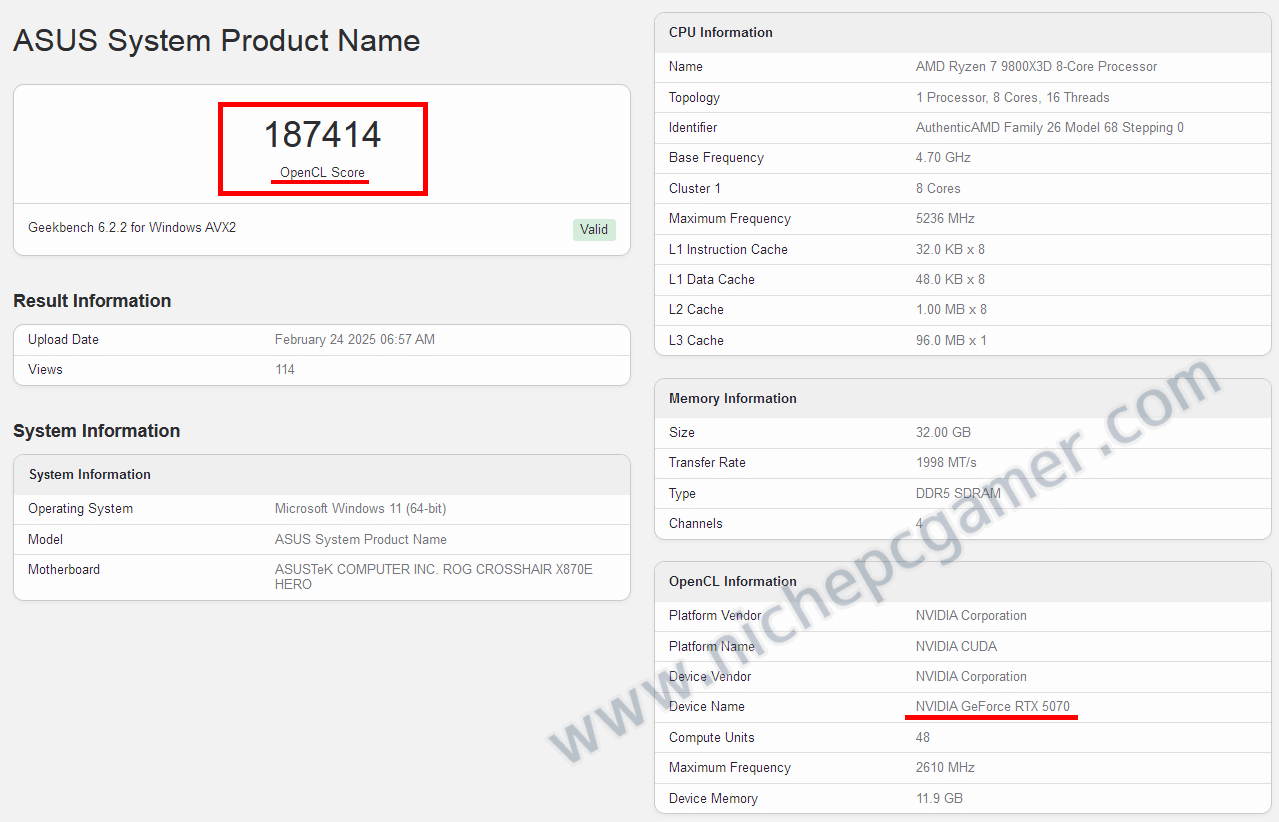Viewport: 1279px width, 822px height.
Task: Select the Operating System label
Action: [x=80, y=508]
